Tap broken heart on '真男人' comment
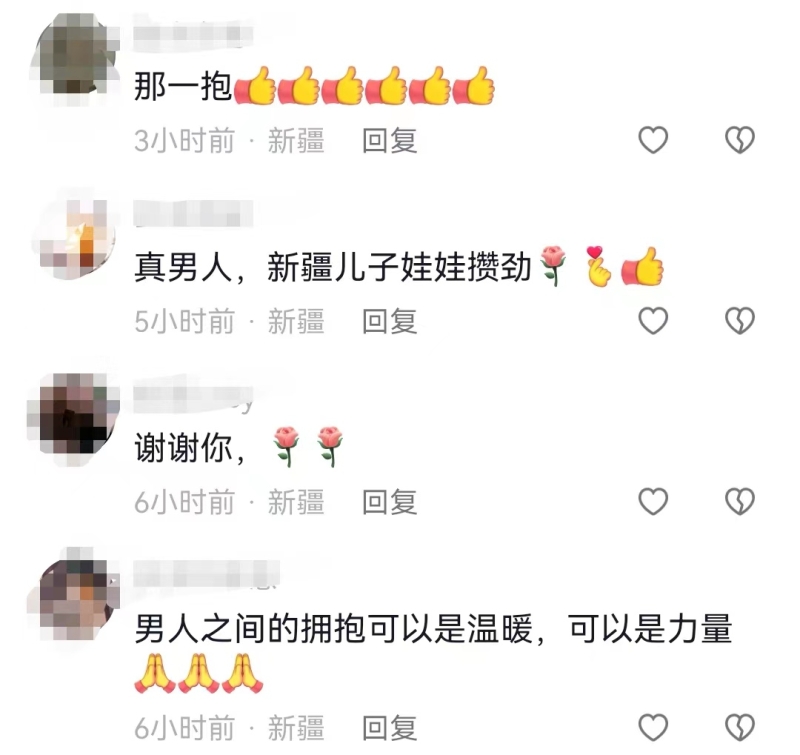 [x=740, y=320]
